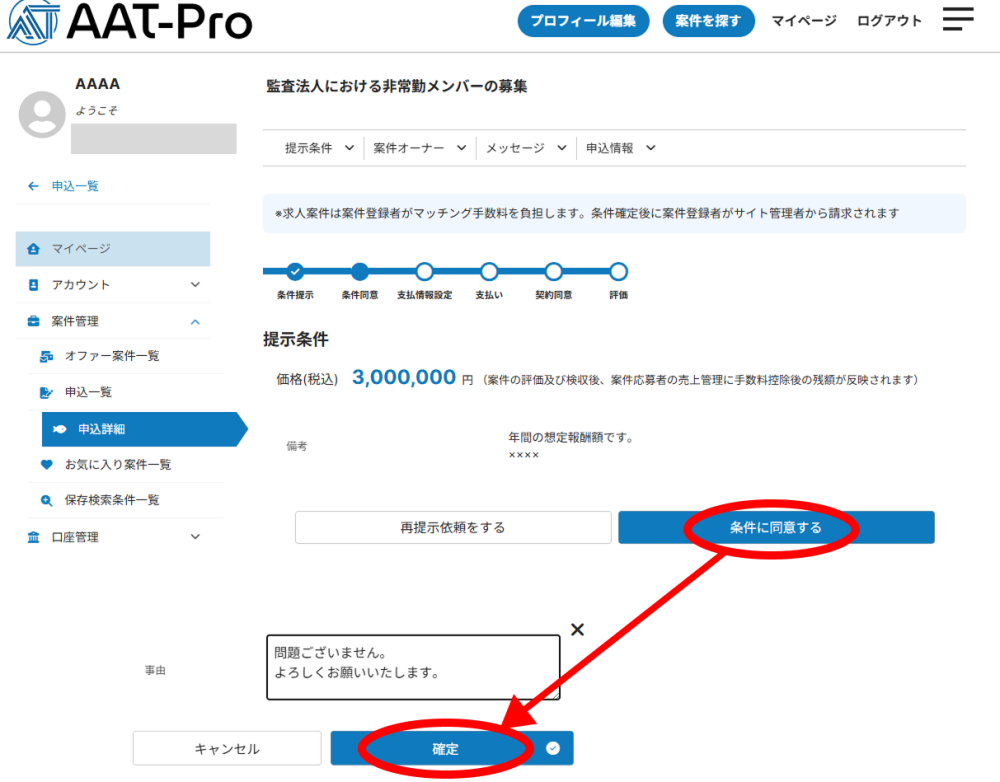
Task: Click the user avatar icon
Action: pos(42,114)
